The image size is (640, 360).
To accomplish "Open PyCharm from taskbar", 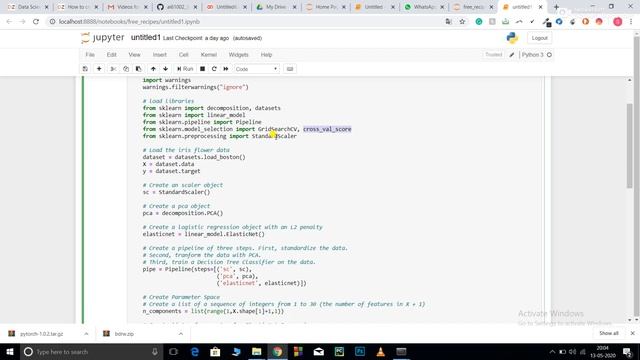I will click(339, 351).
